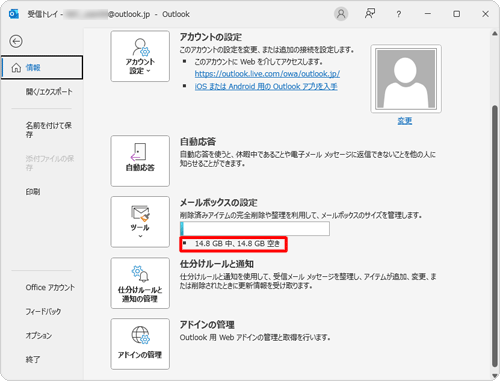
Task: Click the feedback person icon in title bar
Action: 370,14
